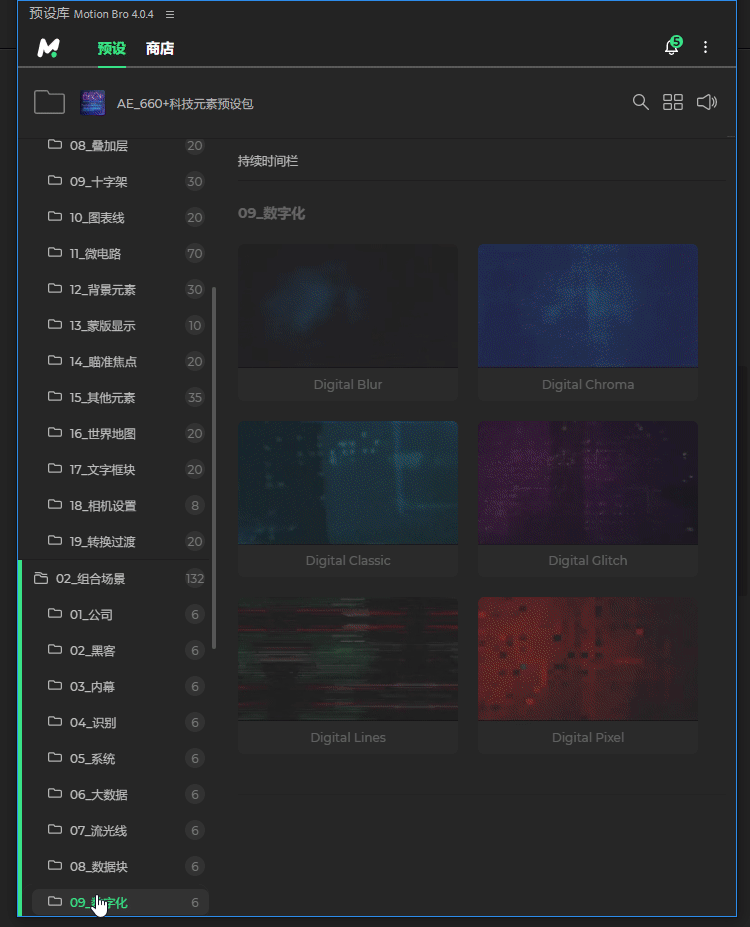Click the 132 count badge of 02_组合场景
The height and width of the screenshot is (927, 750).
tap(194, 579)
